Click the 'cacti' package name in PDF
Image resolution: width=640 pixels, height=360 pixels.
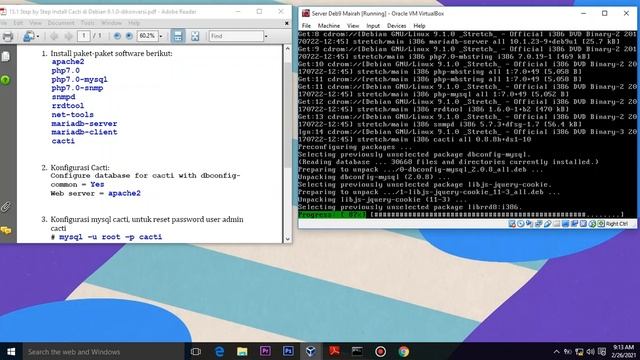63,141
